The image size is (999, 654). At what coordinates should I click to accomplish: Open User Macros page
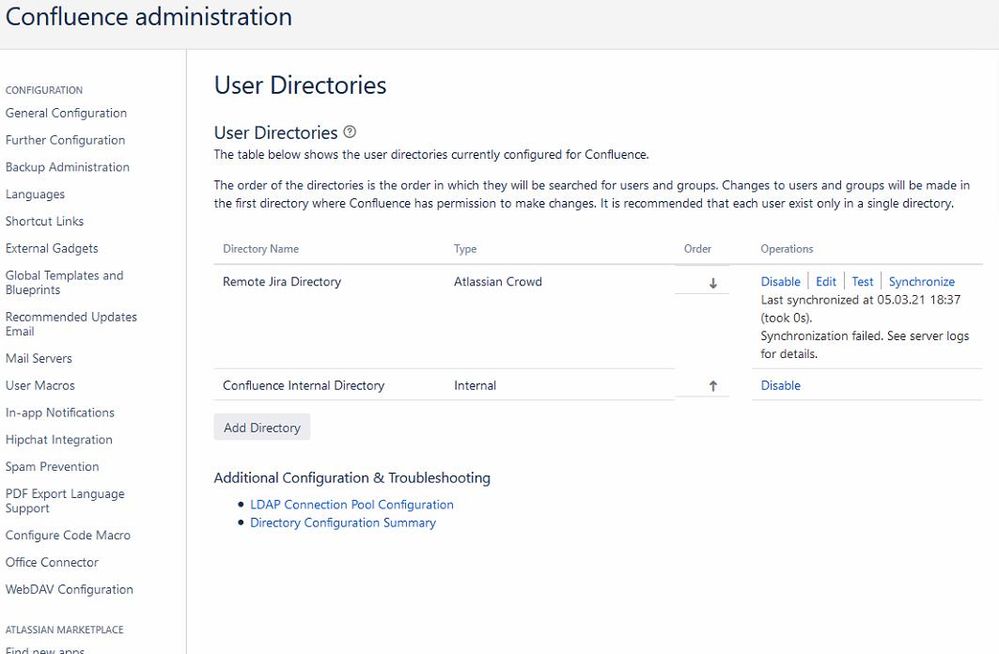40,386
